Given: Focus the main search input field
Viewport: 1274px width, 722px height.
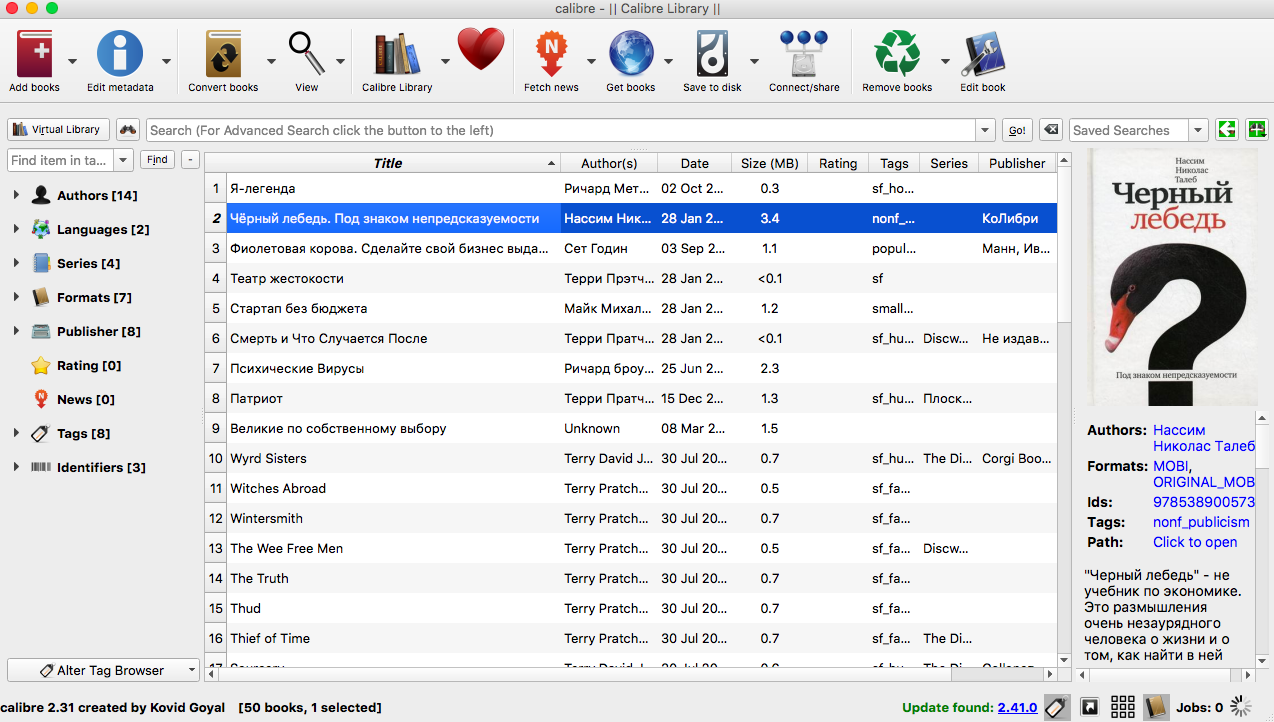Looking at the screenshot, I should click(x=561, y=130).
